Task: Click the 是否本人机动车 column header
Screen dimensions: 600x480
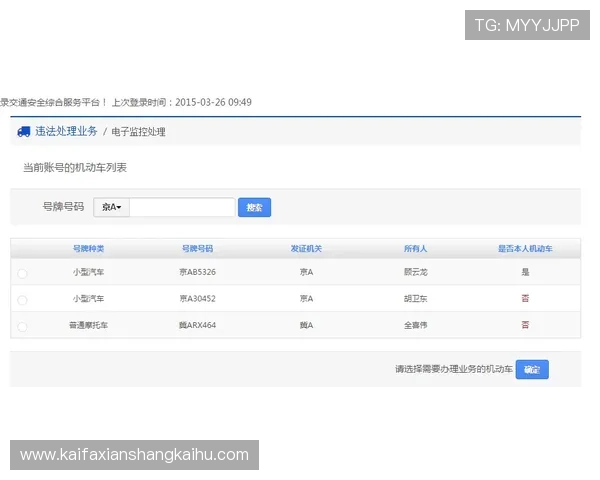Action: 525,248
